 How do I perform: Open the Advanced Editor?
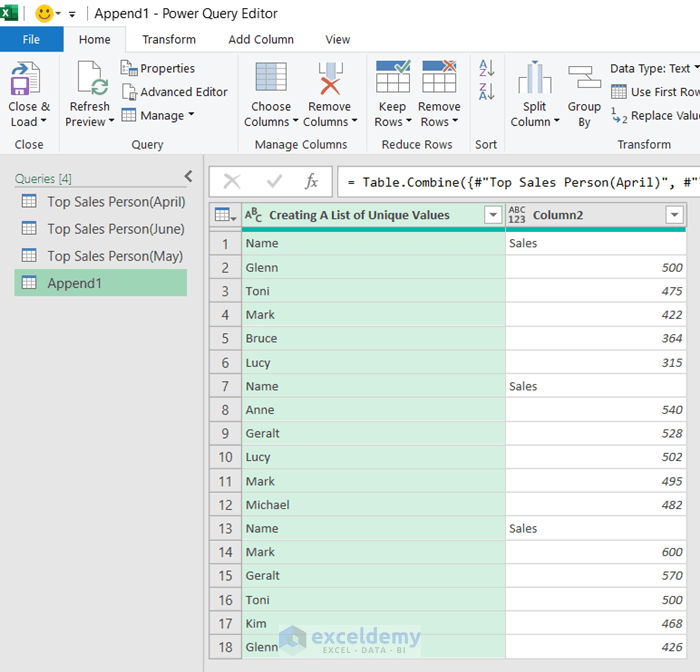pos(175,92)
